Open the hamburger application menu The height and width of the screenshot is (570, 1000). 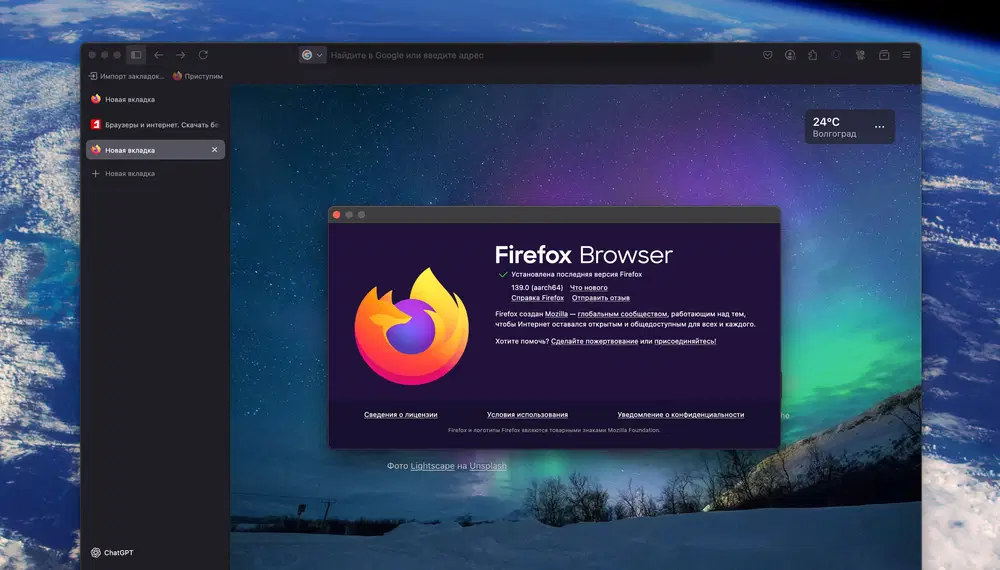pos(906,55)
